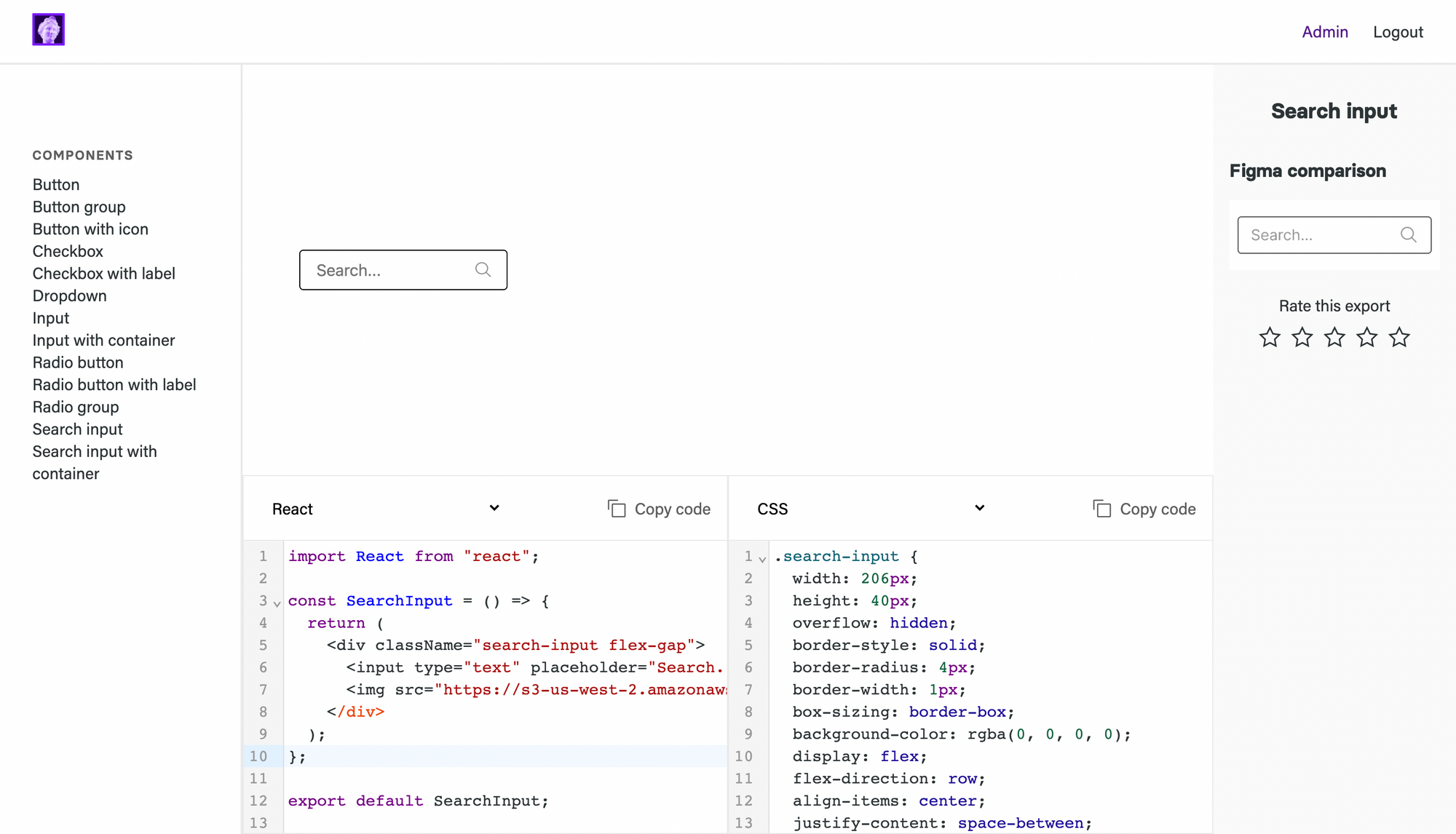This screenshot has width=1456, height=834.
Task: Select the Dropdown component link
Action: tap(69, 295)
